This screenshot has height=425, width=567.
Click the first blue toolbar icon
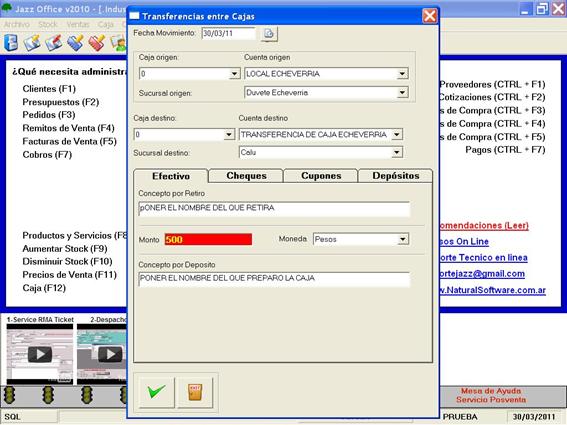click(11, 42)
